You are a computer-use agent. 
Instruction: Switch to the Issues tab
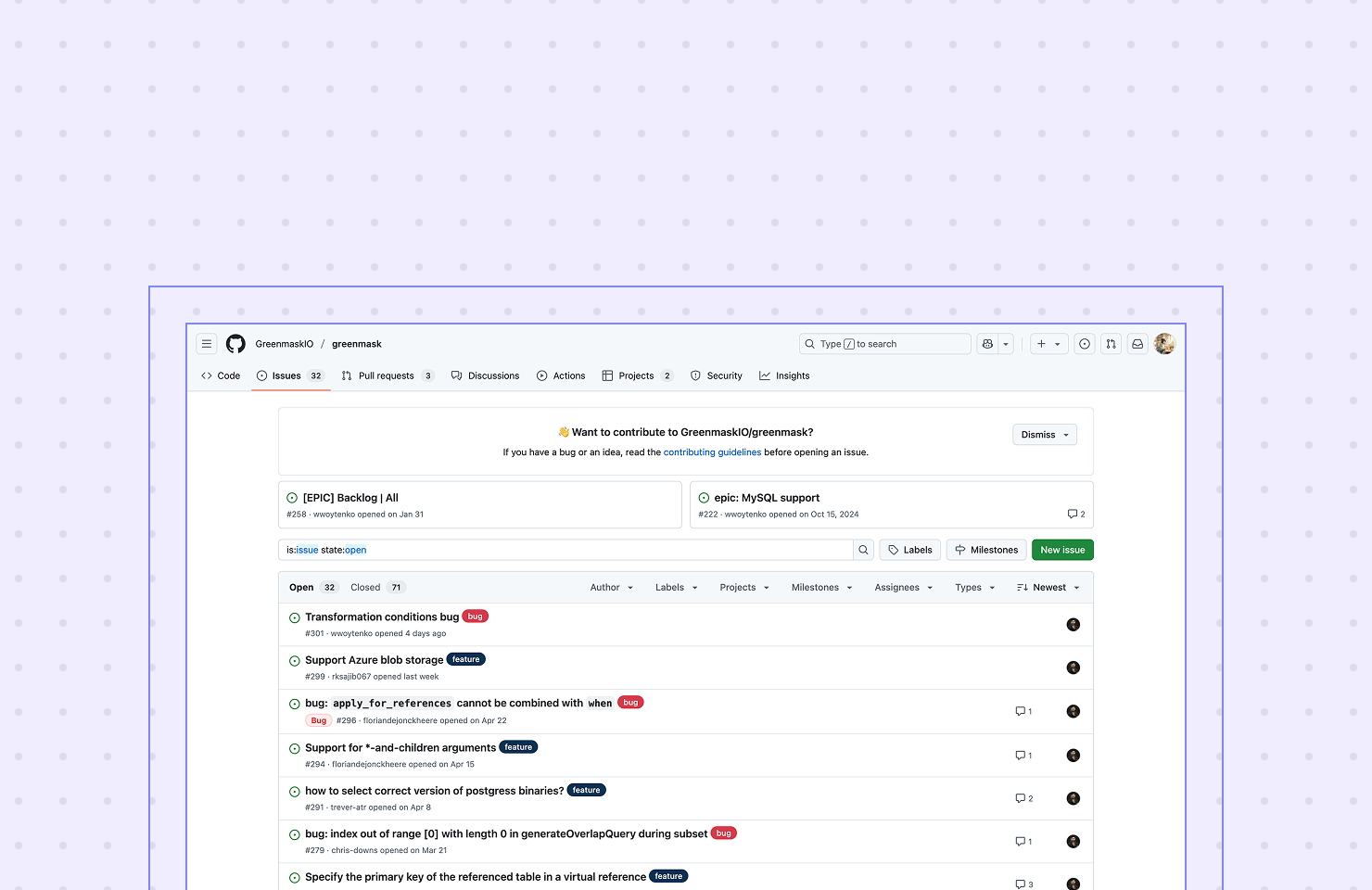(290, 375)
